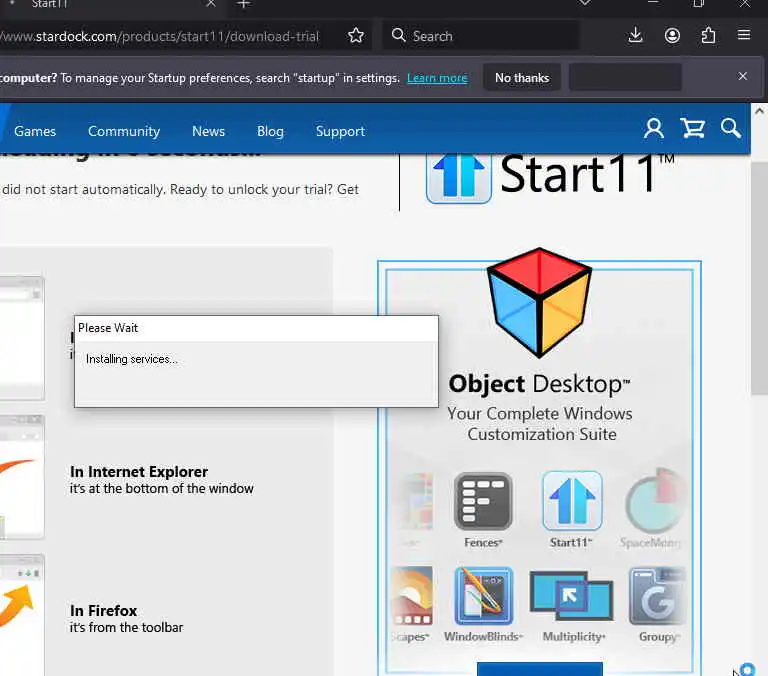Click the site search magnifier icon

click(x=730, y=128)
